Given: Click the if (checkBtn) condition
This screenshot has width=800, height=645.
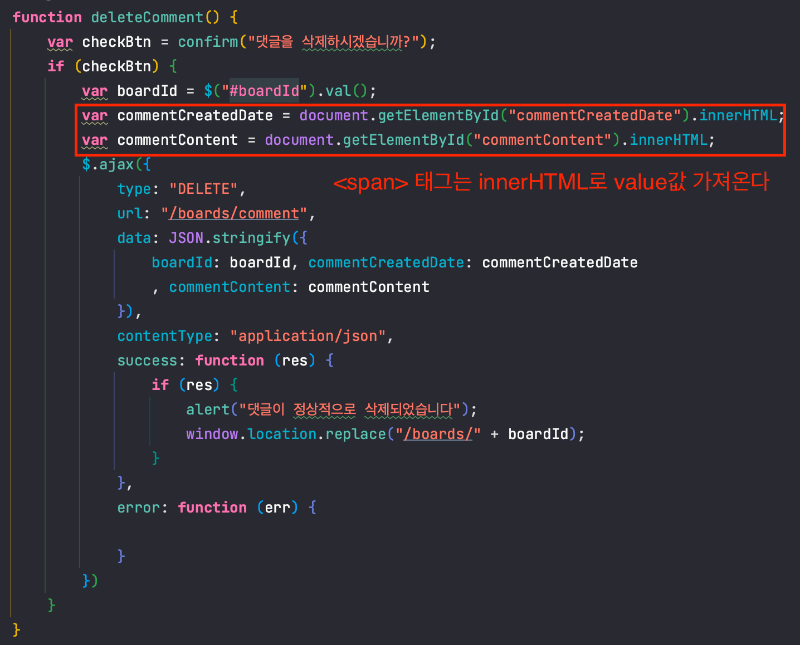Looking at the screenshot, I should coord(104,66).
